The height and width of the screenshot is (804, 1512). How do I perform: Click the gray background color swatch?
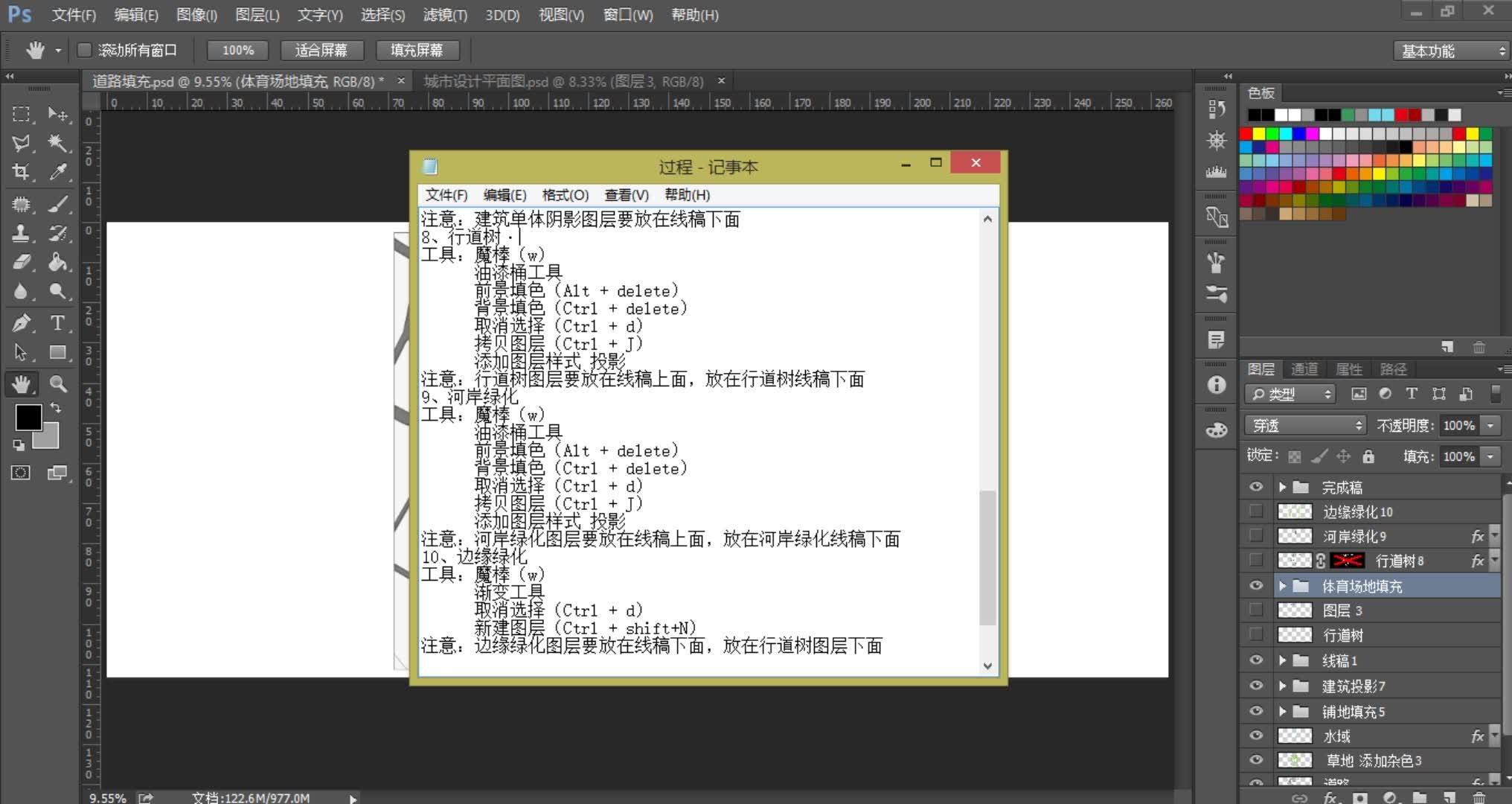[x=49, y=439]
